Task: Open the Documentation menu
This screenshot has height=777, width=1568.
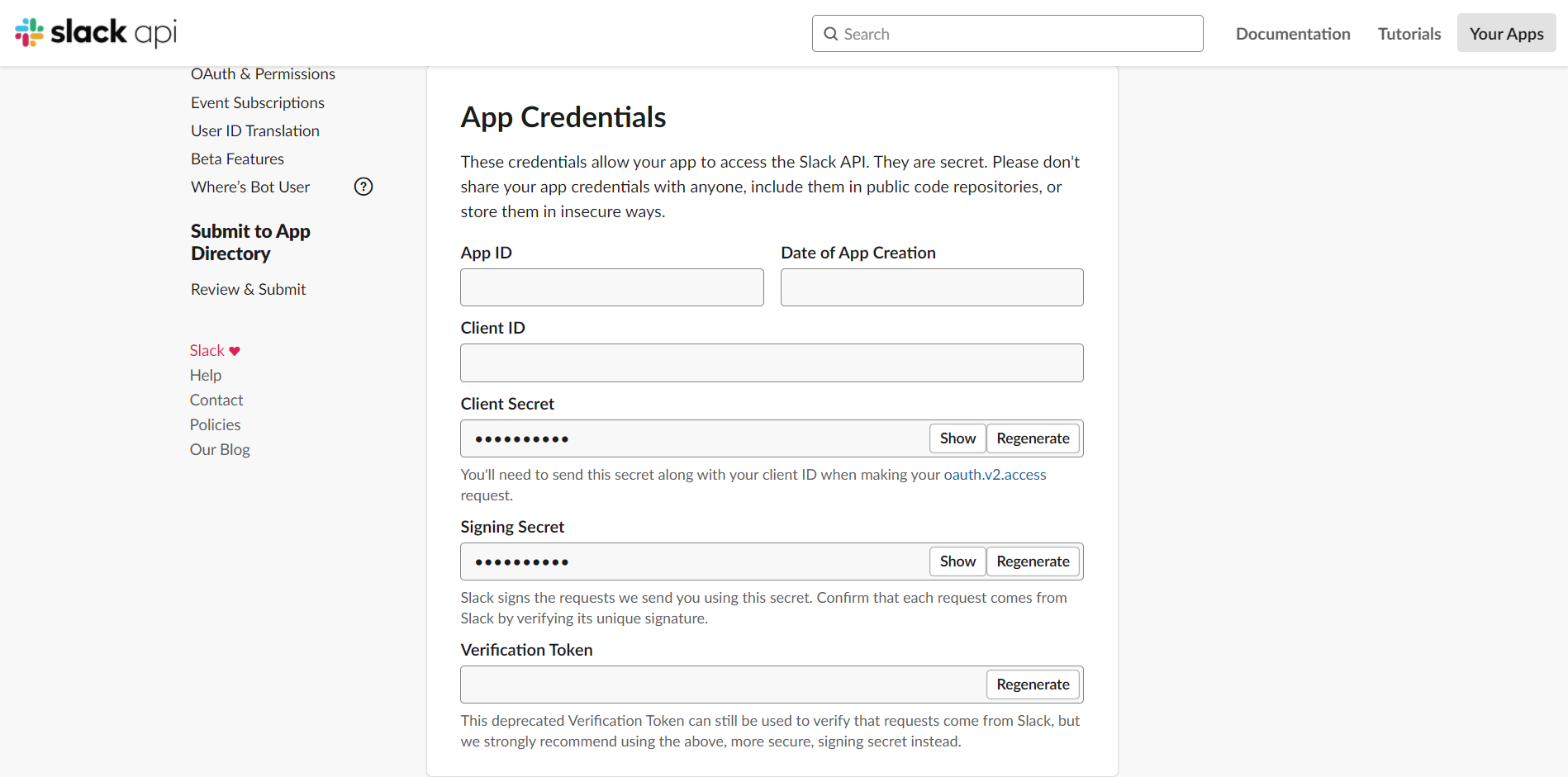Action: (1293, 34)
